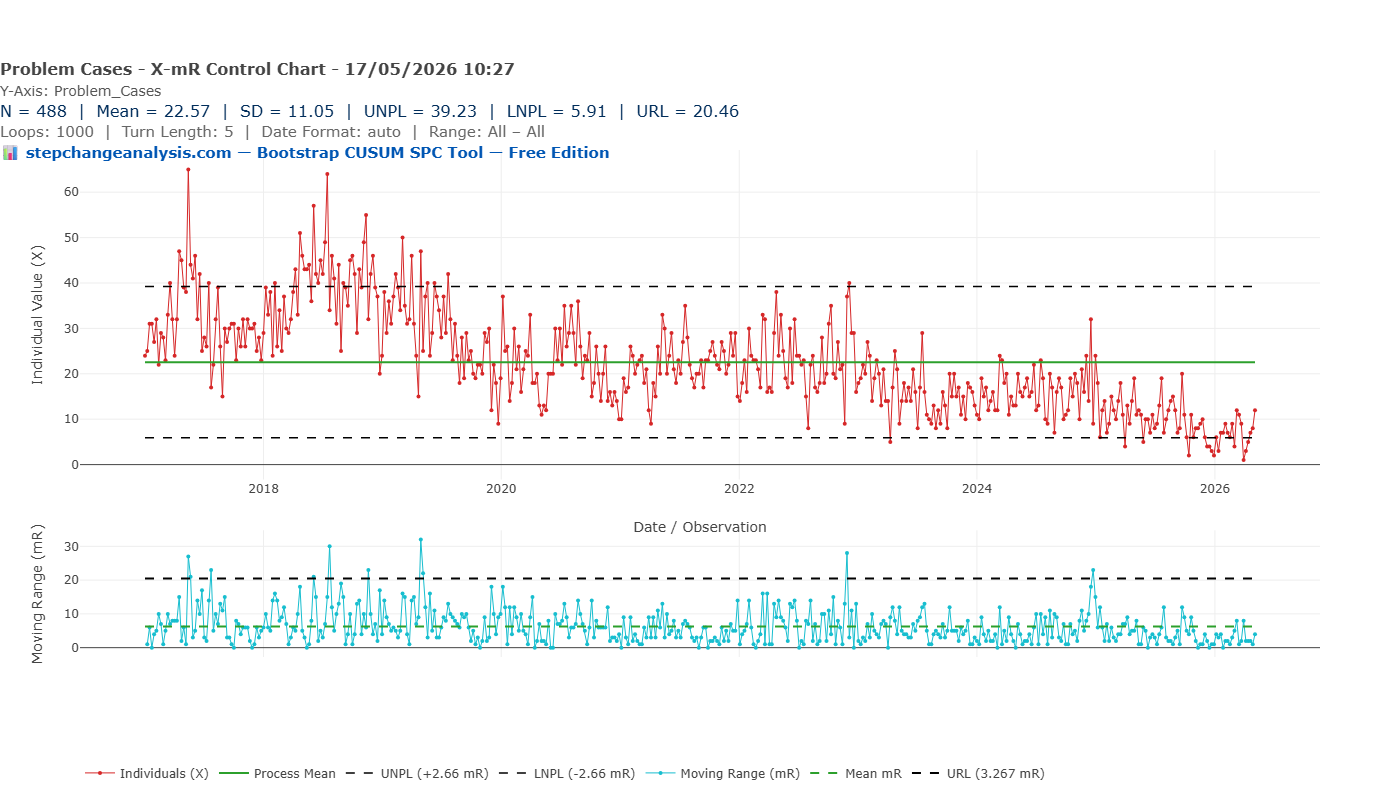Toggle Moving Range (mR) legend entry

(722, 773)
